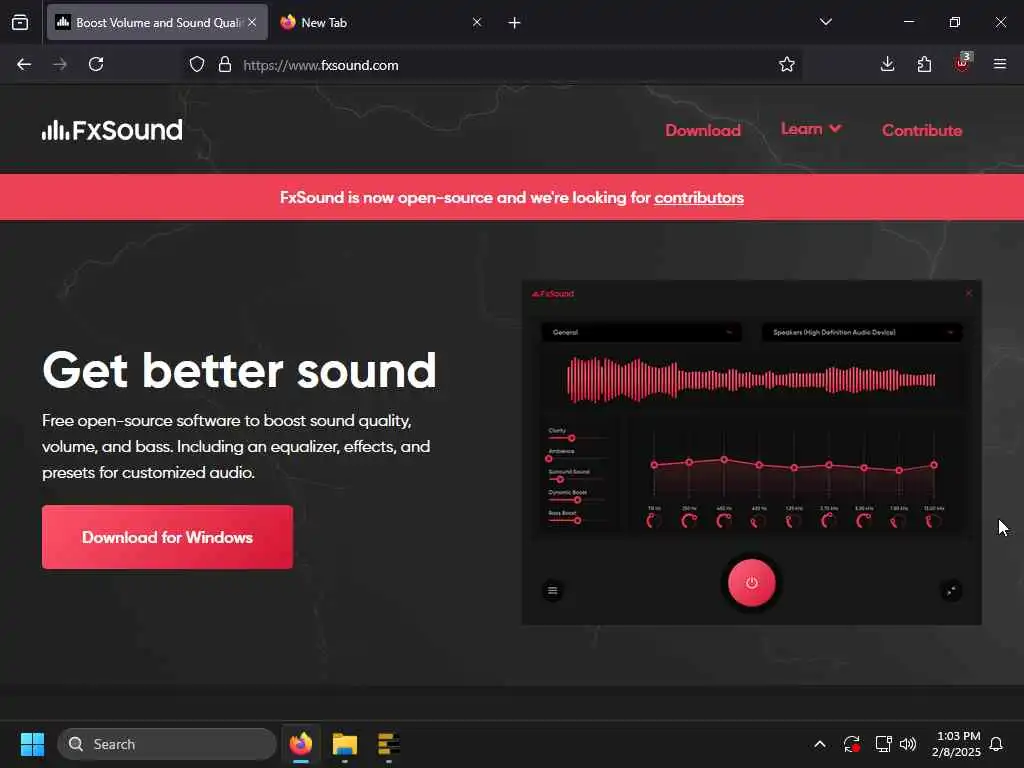Open the Download nav item

click(703, 131)
